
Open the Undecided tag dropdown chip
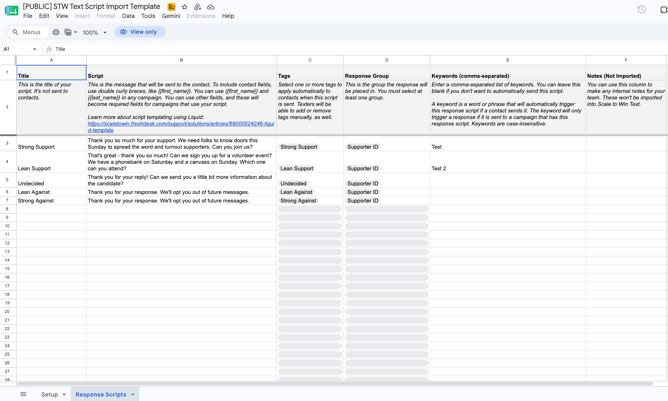294,183
